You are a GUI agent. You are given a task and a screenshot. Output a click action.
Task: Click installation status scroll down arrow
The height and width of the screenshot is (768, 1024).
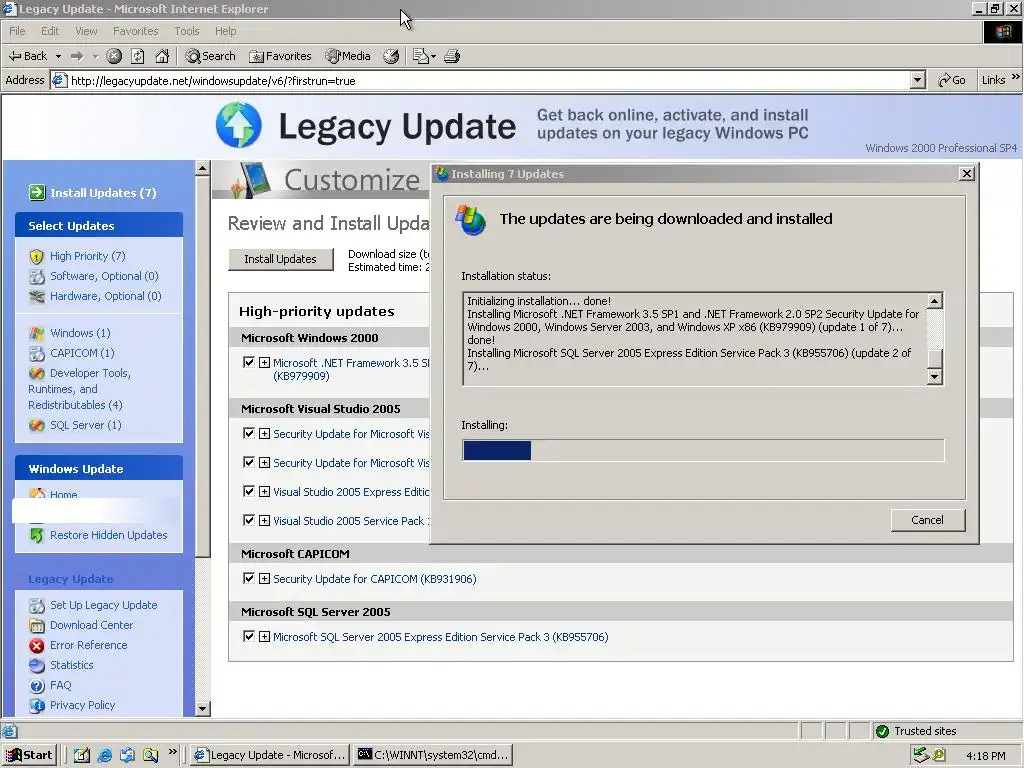(x=935, y=377)
